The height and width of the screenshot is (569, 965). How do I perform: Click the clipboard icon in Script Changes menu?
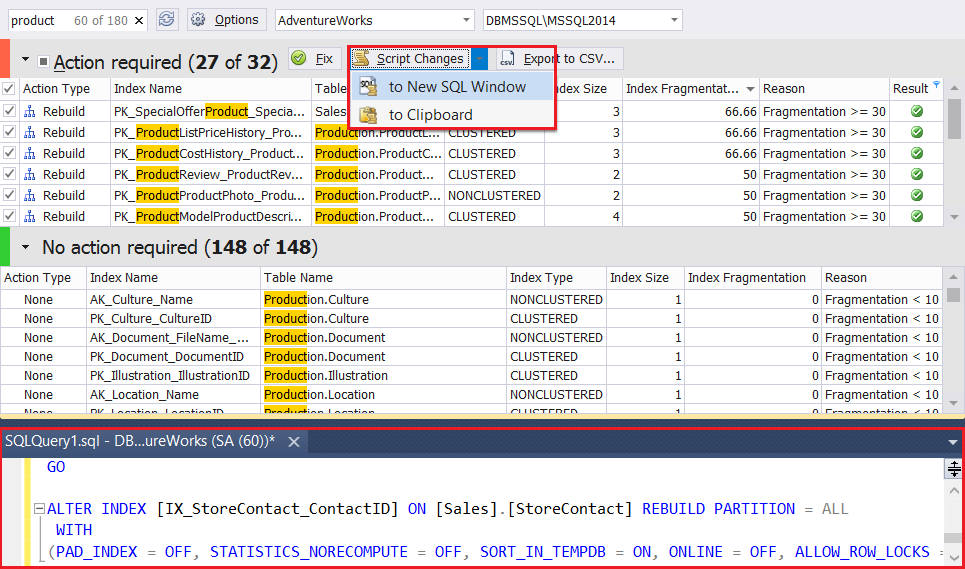(x=369, y=115)
